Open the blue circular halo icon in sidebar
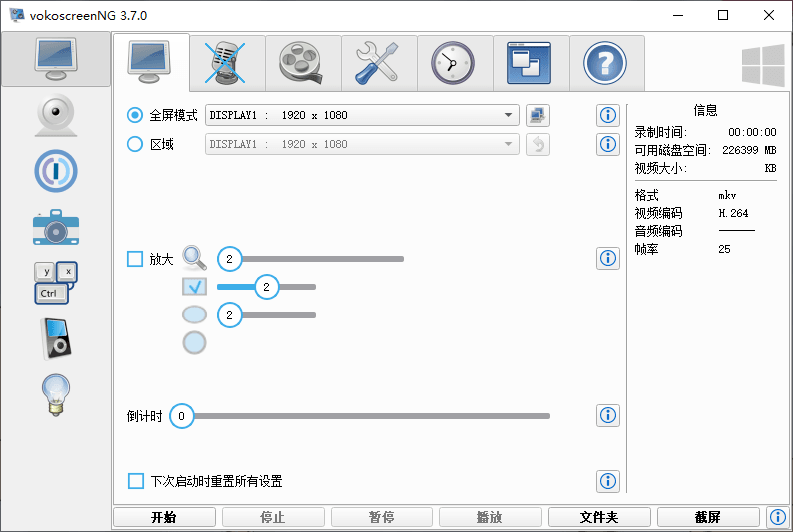793x532 pixels. 56,171
